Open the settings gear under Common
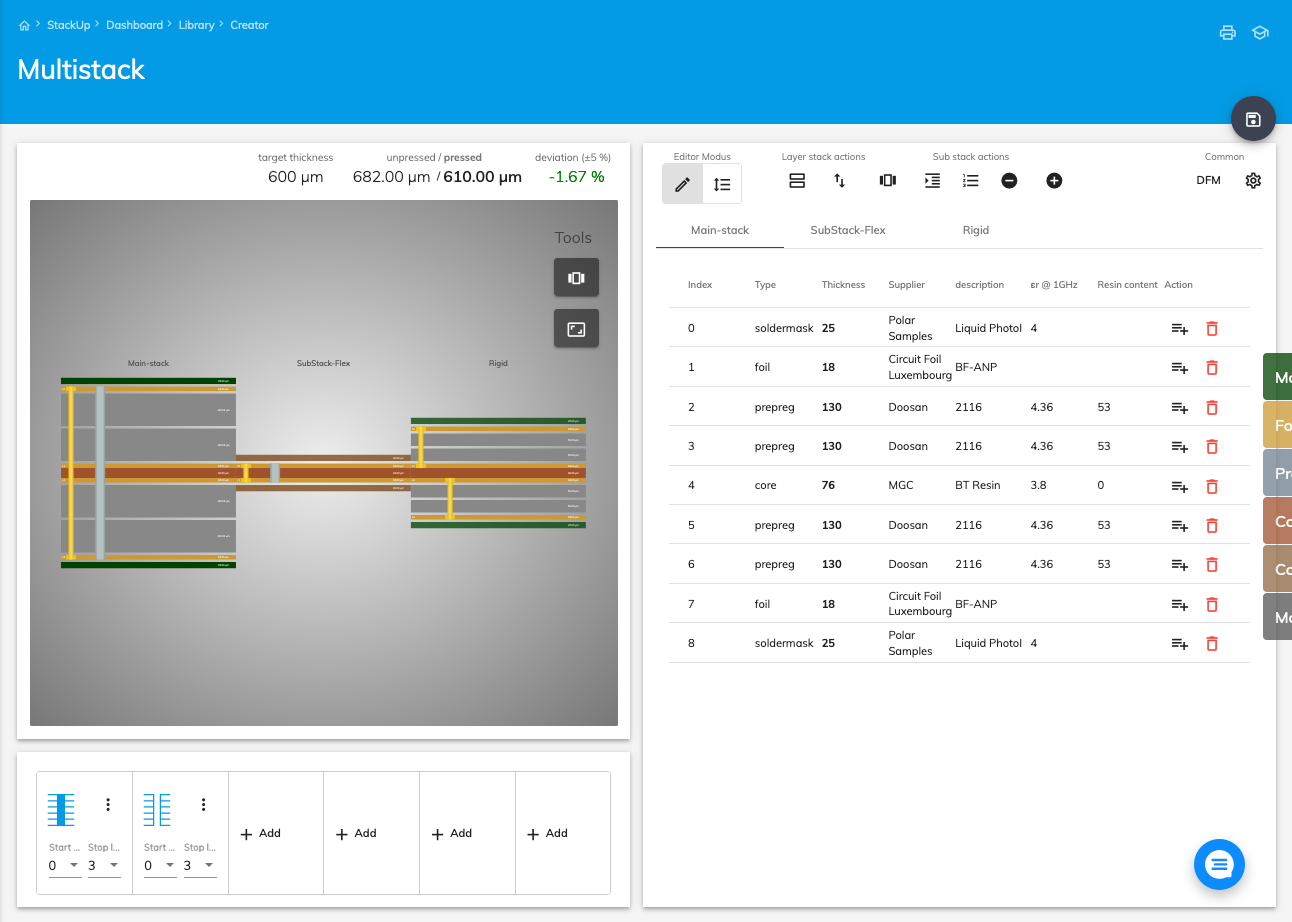The image size is (1292, 922). 1253,181
